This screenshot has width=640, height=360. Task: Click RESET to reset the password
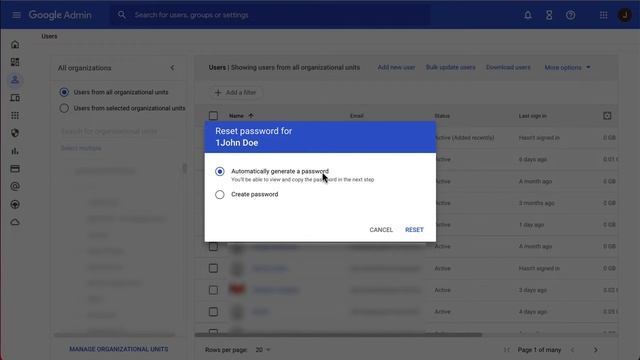click(x=414, y=230)
